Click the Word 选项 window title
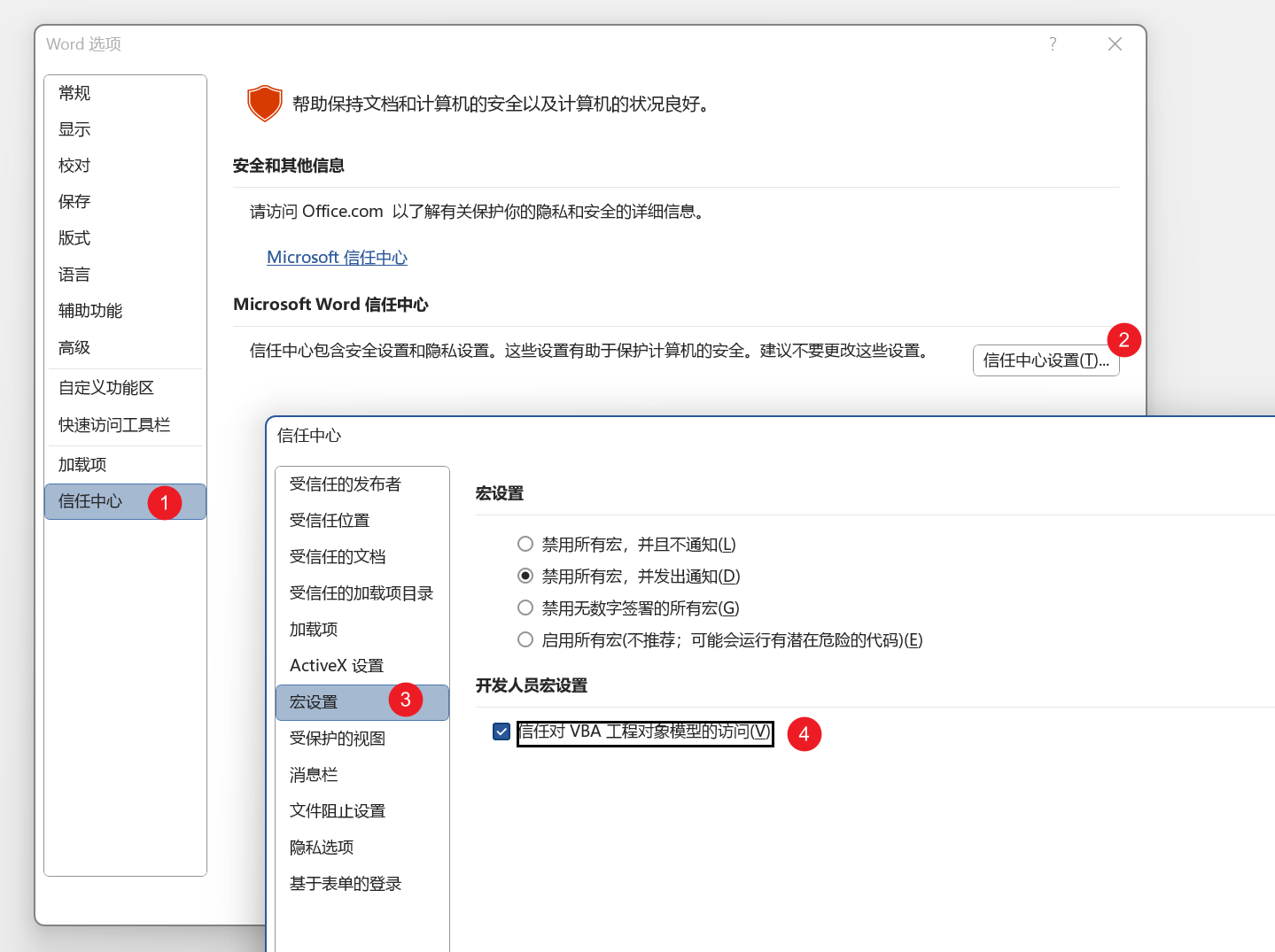 point(84,44)
